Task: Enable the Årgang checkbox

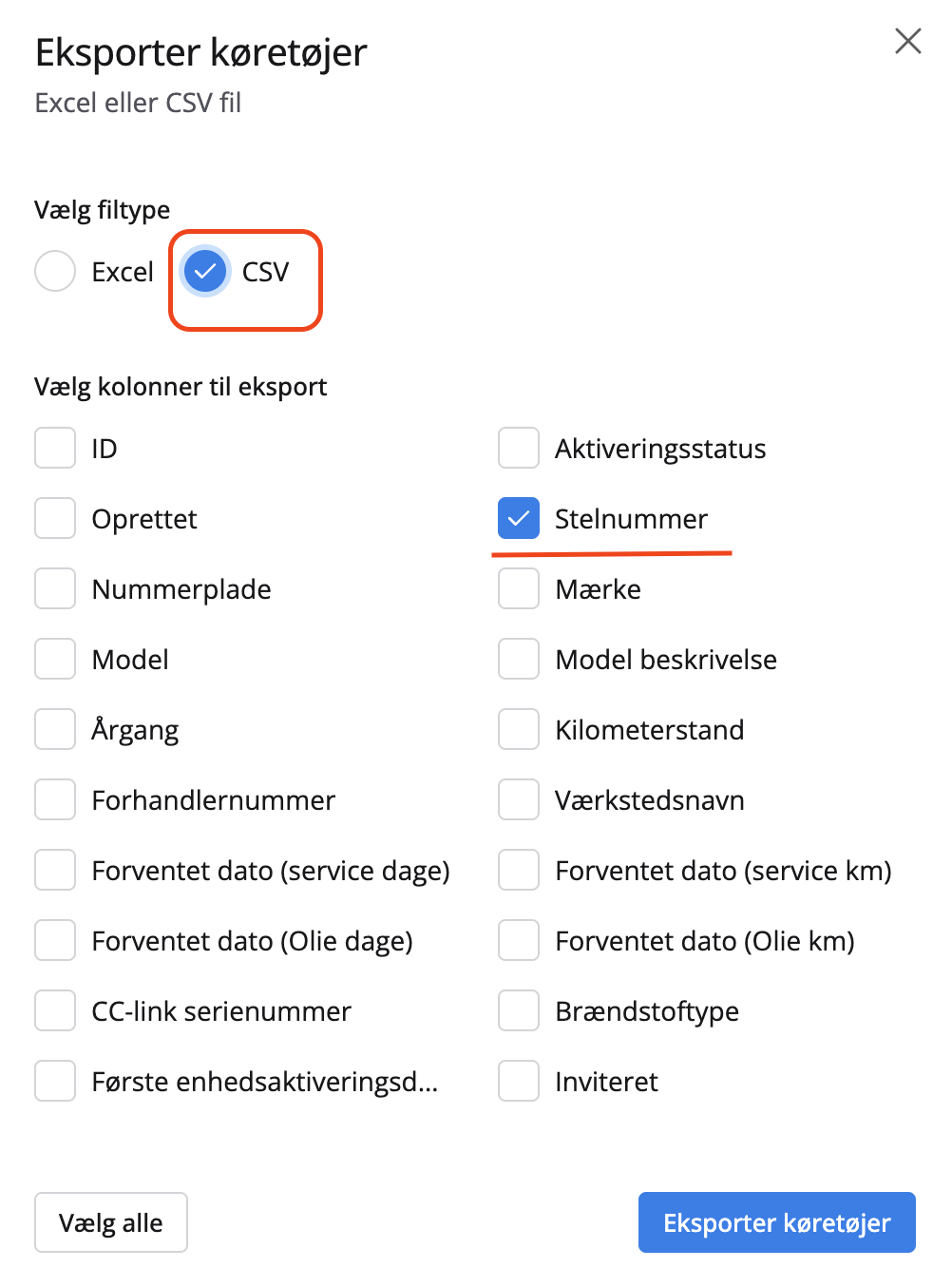Action: (x=55, y=729)
